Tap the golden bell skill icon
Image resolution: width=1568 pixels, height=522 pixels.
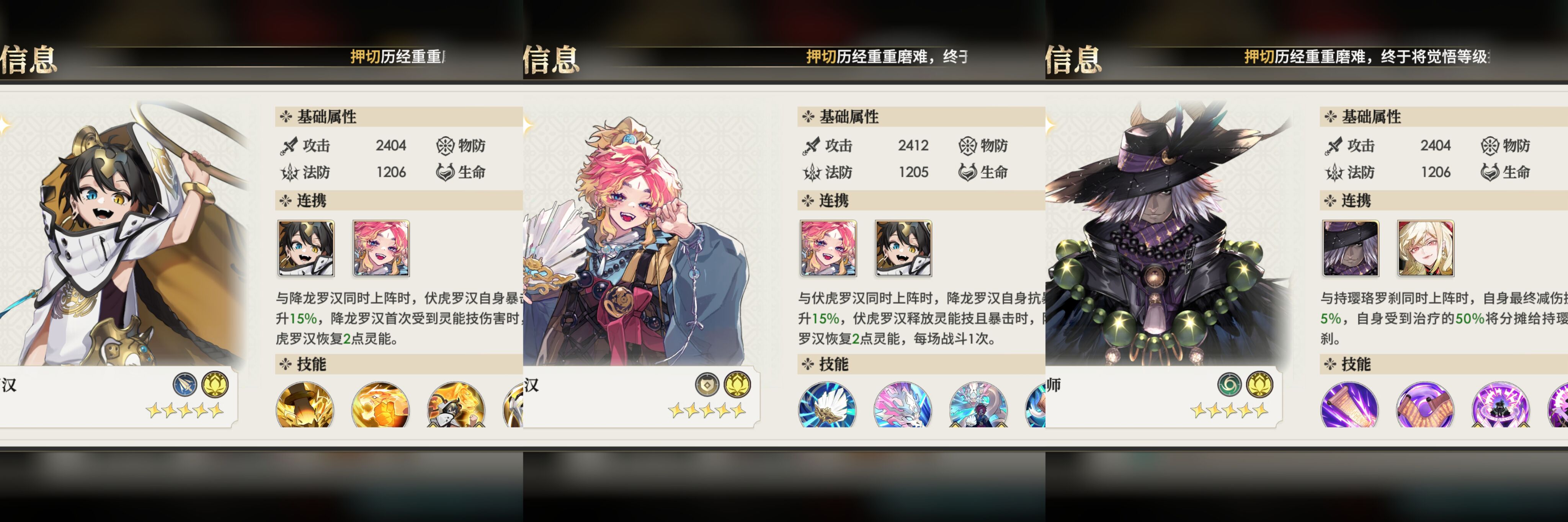pos(305,405)
